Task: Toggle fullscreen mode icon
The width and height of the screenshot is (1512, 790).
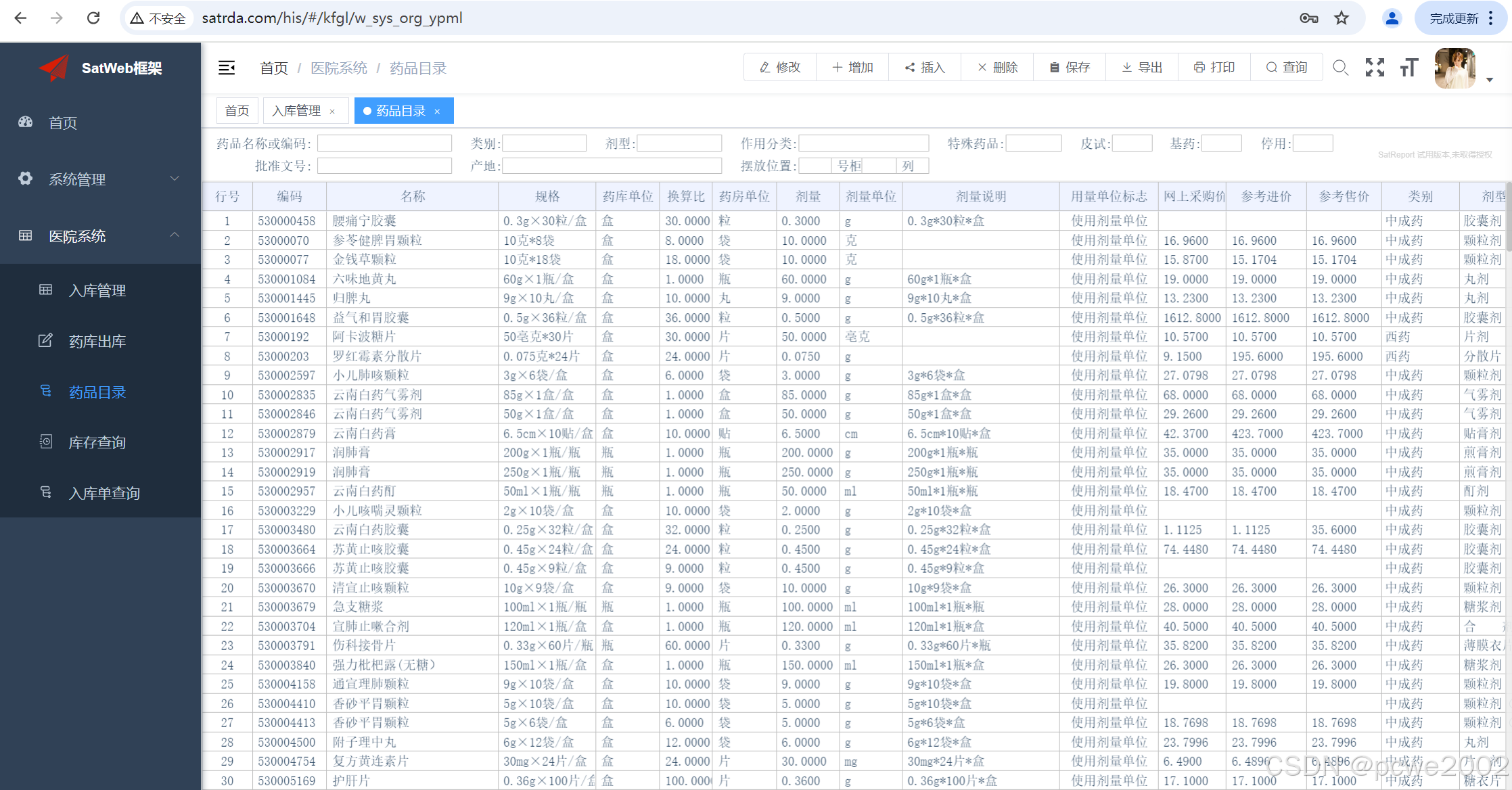Action: click(1375, 68)
